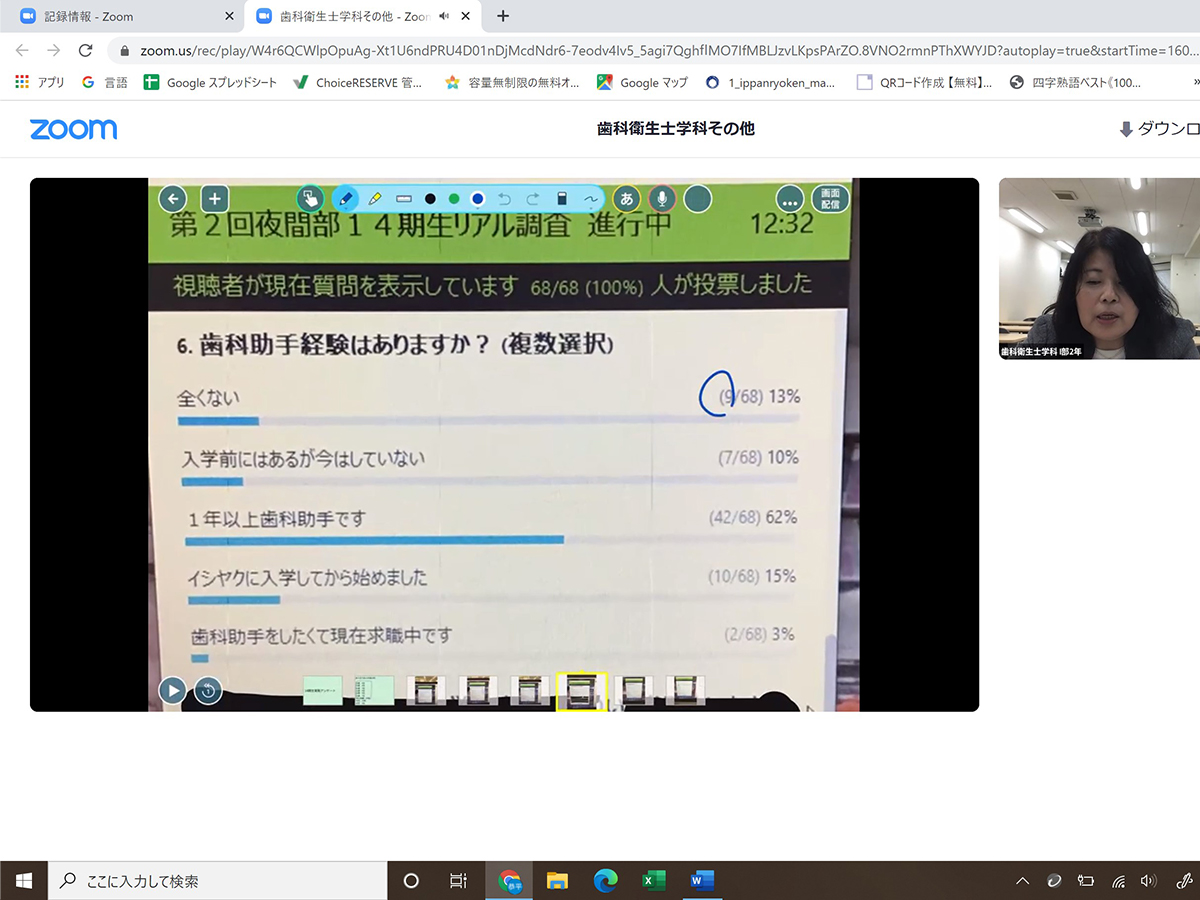1200x900 pixels.
Task: Select the touch pointer tool
Action: 311,198
